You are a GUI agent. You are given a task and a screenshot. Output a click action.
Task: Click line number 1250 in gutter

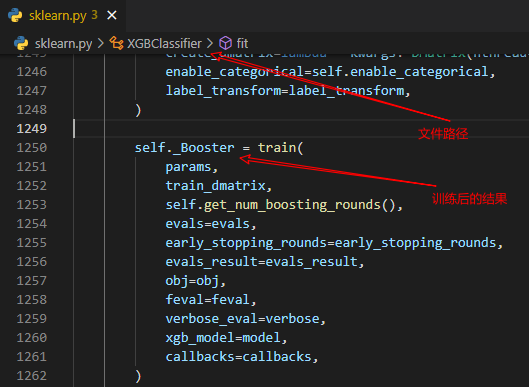(x=32, y=147)
